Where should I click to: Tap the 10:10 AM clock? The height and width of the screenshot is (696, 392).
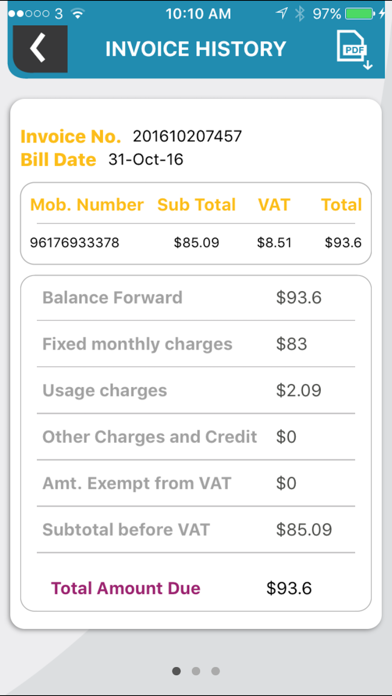click(198, 14)
